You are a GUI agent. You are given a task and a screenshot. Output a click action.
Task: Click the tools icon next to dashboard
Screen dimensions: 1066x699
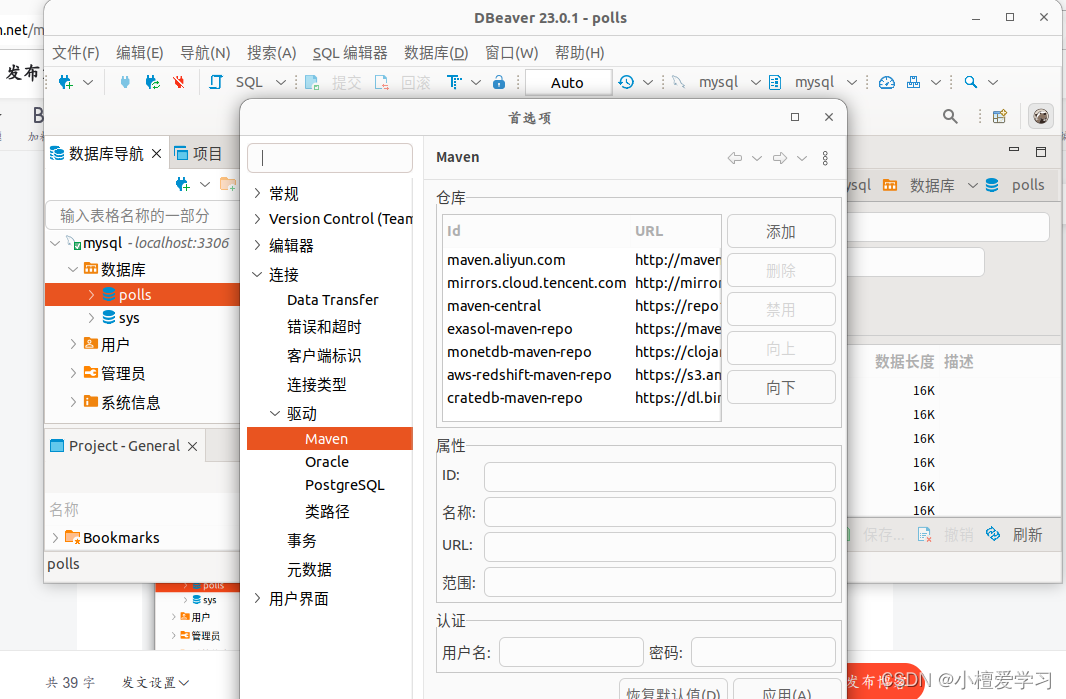coord(914,82)
